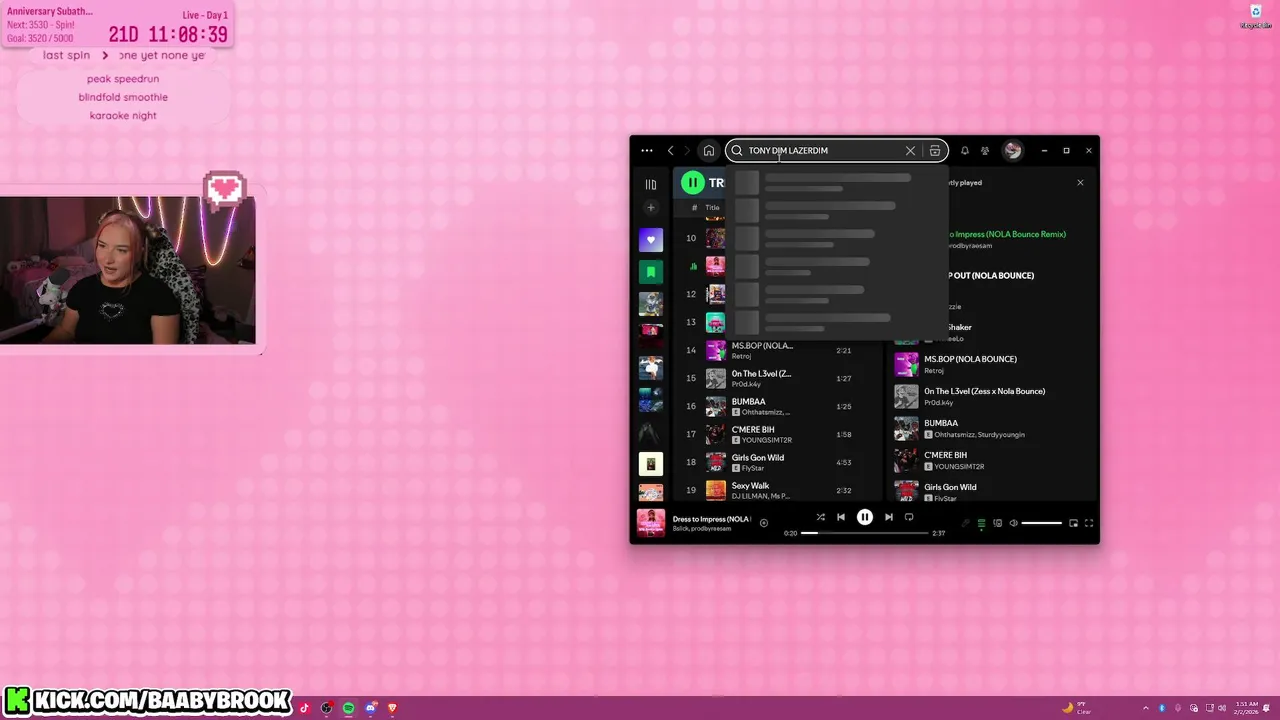1280x720 pixels.
Task: Click the search magnifier icon
Action: [x=737, y=151]
